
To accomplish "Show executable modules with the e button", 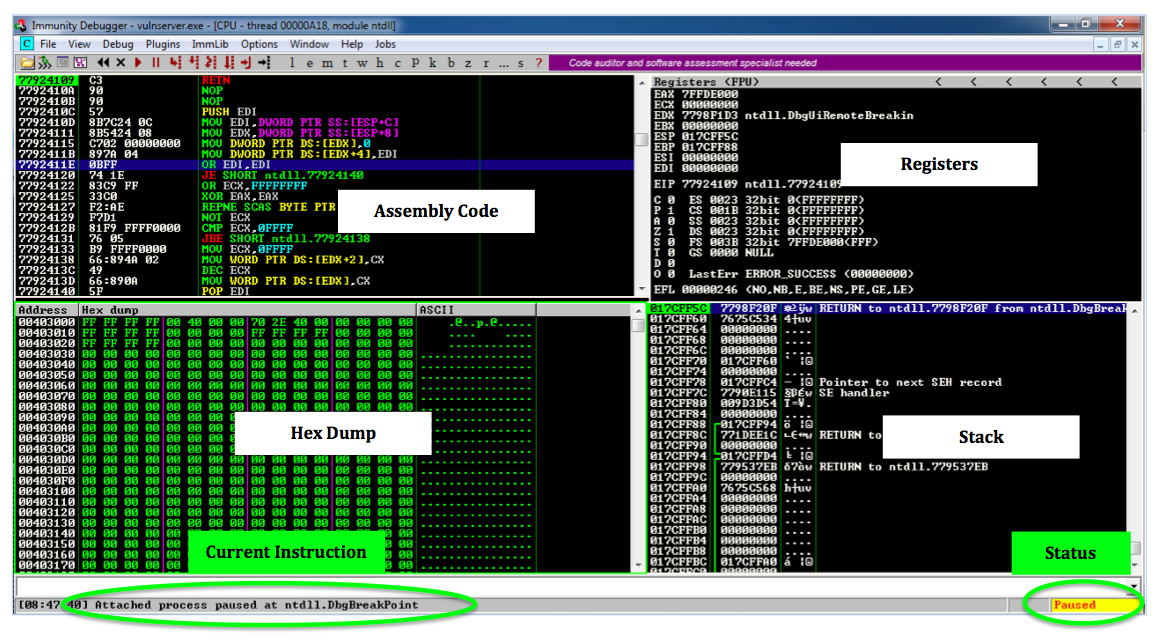I will point(309,63).
